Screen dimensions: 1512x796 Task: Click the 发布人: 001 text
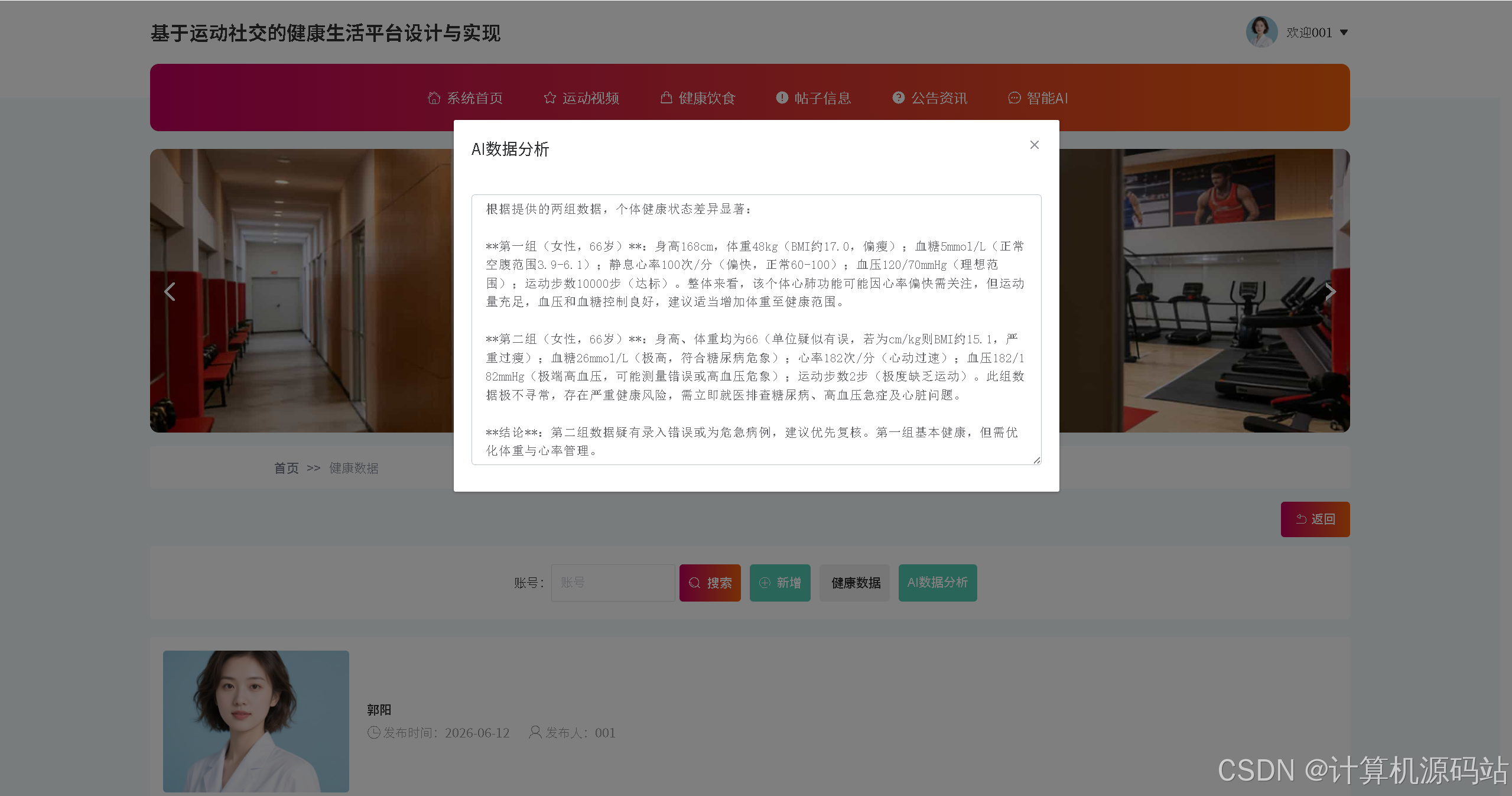click(580, 733)
